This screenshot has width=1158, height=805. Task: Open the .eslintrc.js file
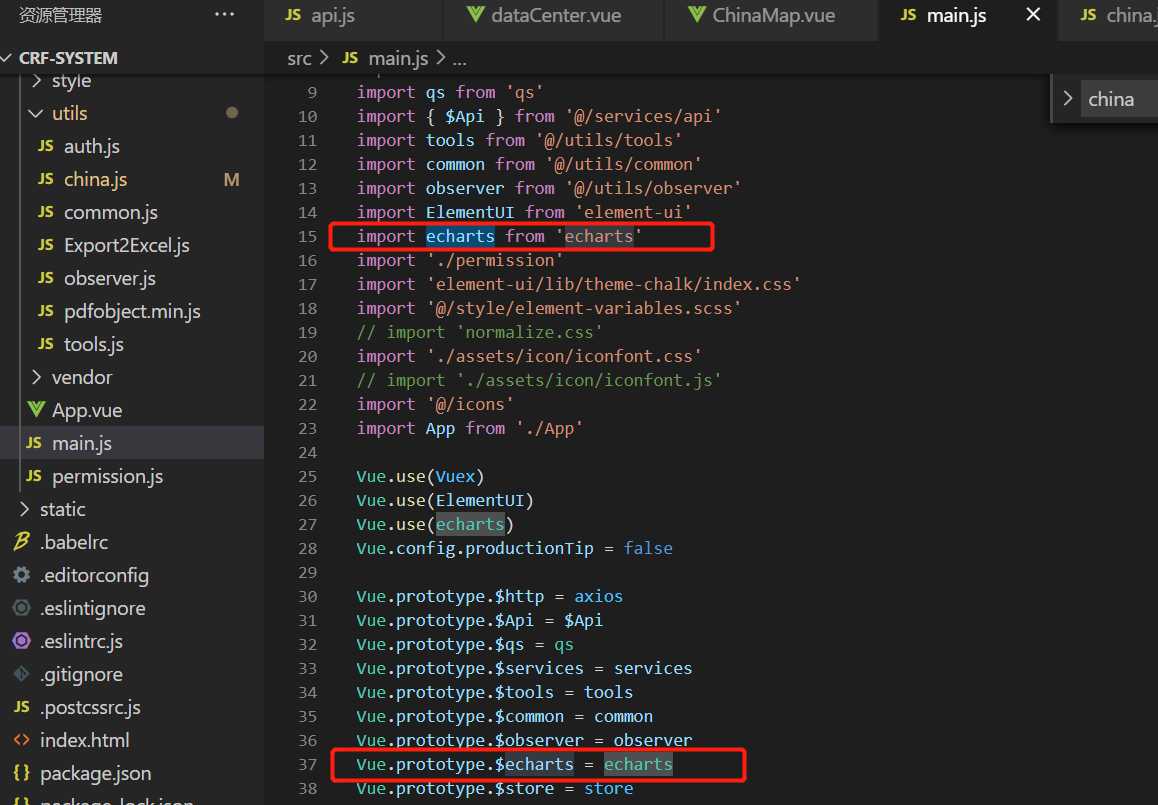pos(81,641)
